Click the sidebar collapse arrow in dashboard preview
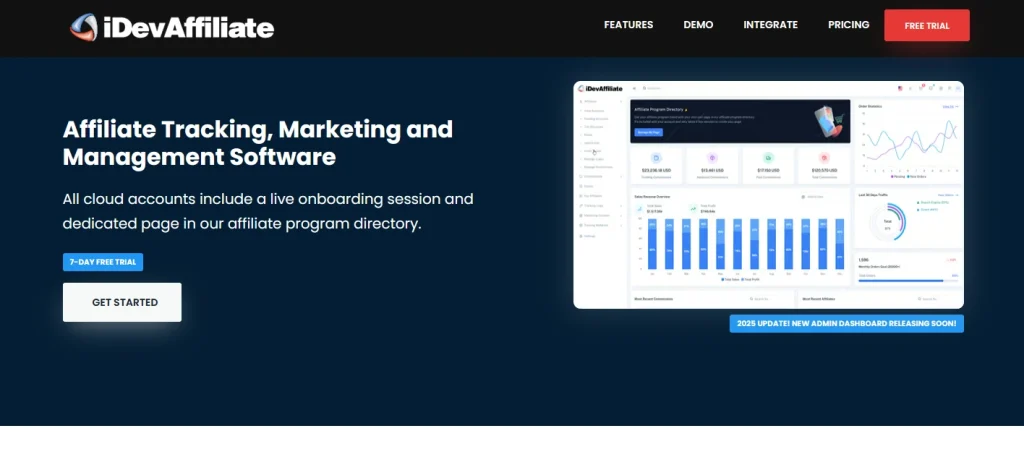 [634, 88]
